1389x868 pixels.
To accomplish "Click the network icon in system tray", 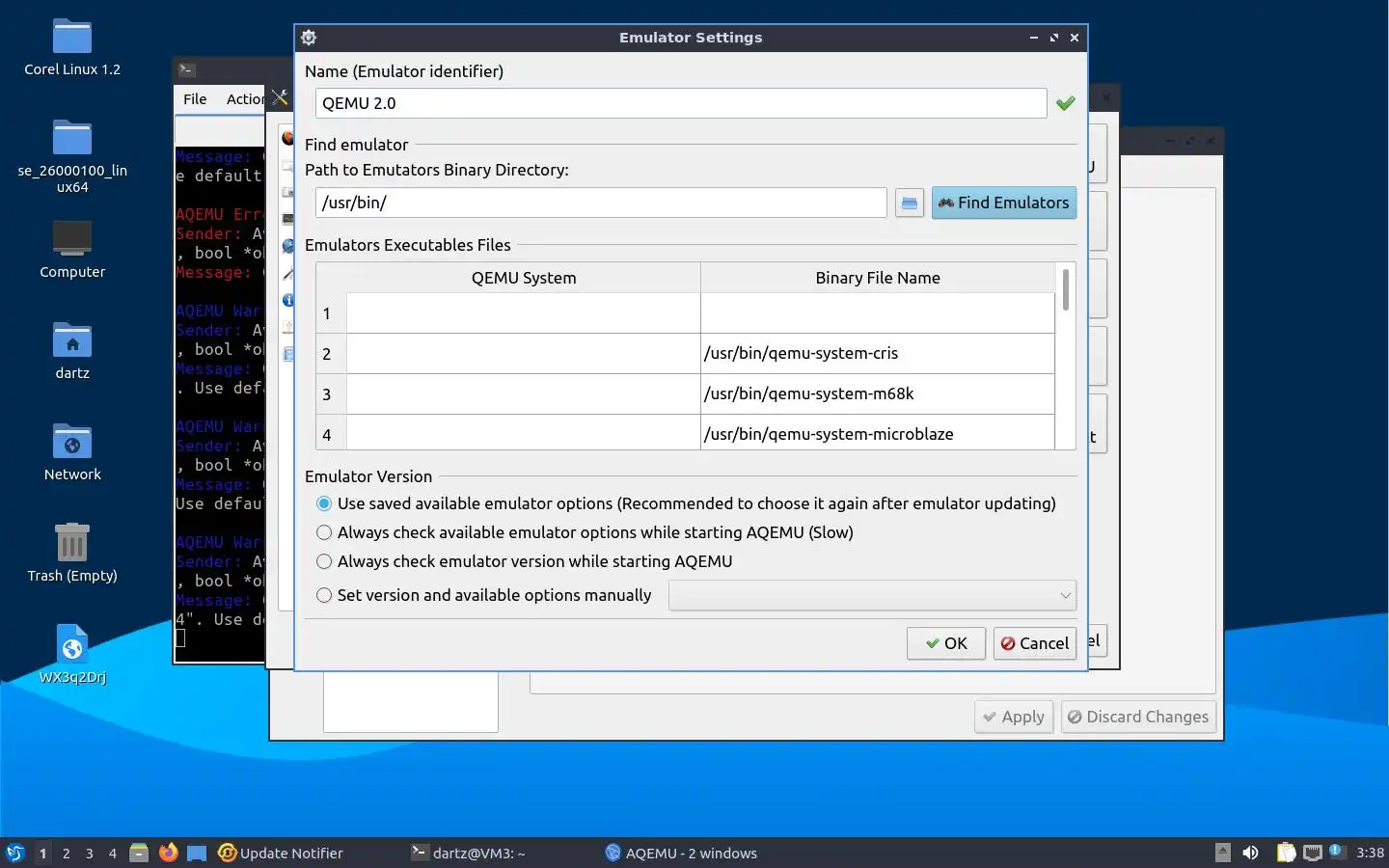I will [1312, 853].
